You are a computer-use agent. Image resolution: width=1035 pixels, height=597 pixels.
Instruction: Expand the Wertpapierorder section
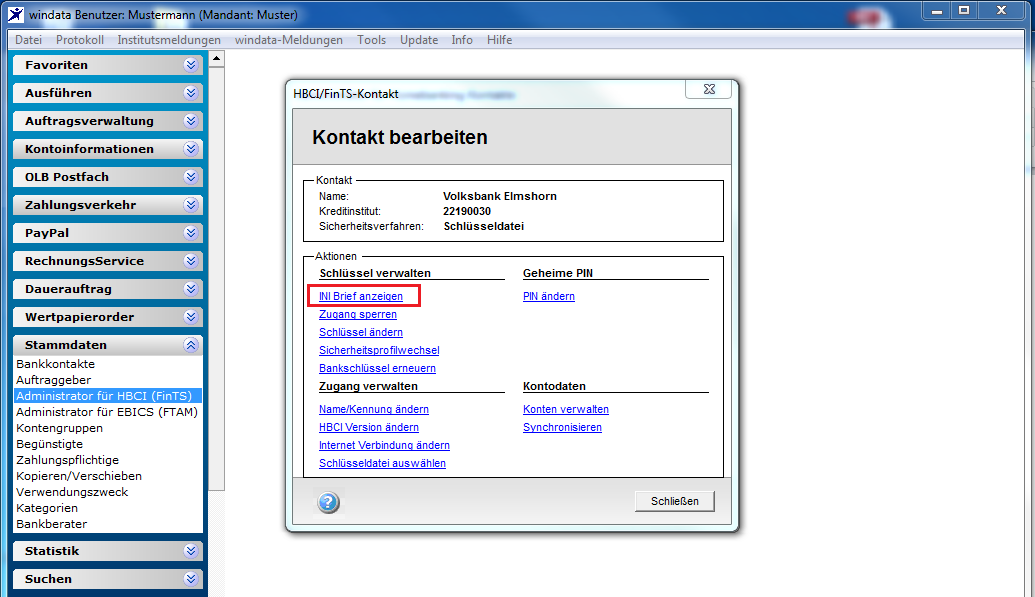[x=108, y=317]
